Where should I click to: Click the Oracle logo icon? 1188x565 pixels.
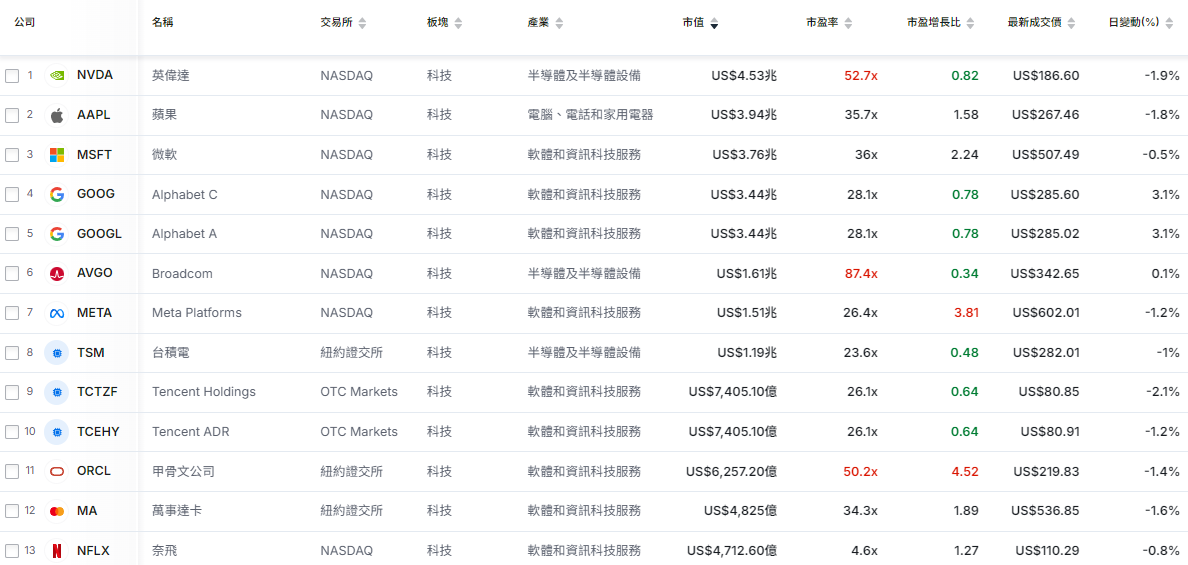tap(57, 471)
